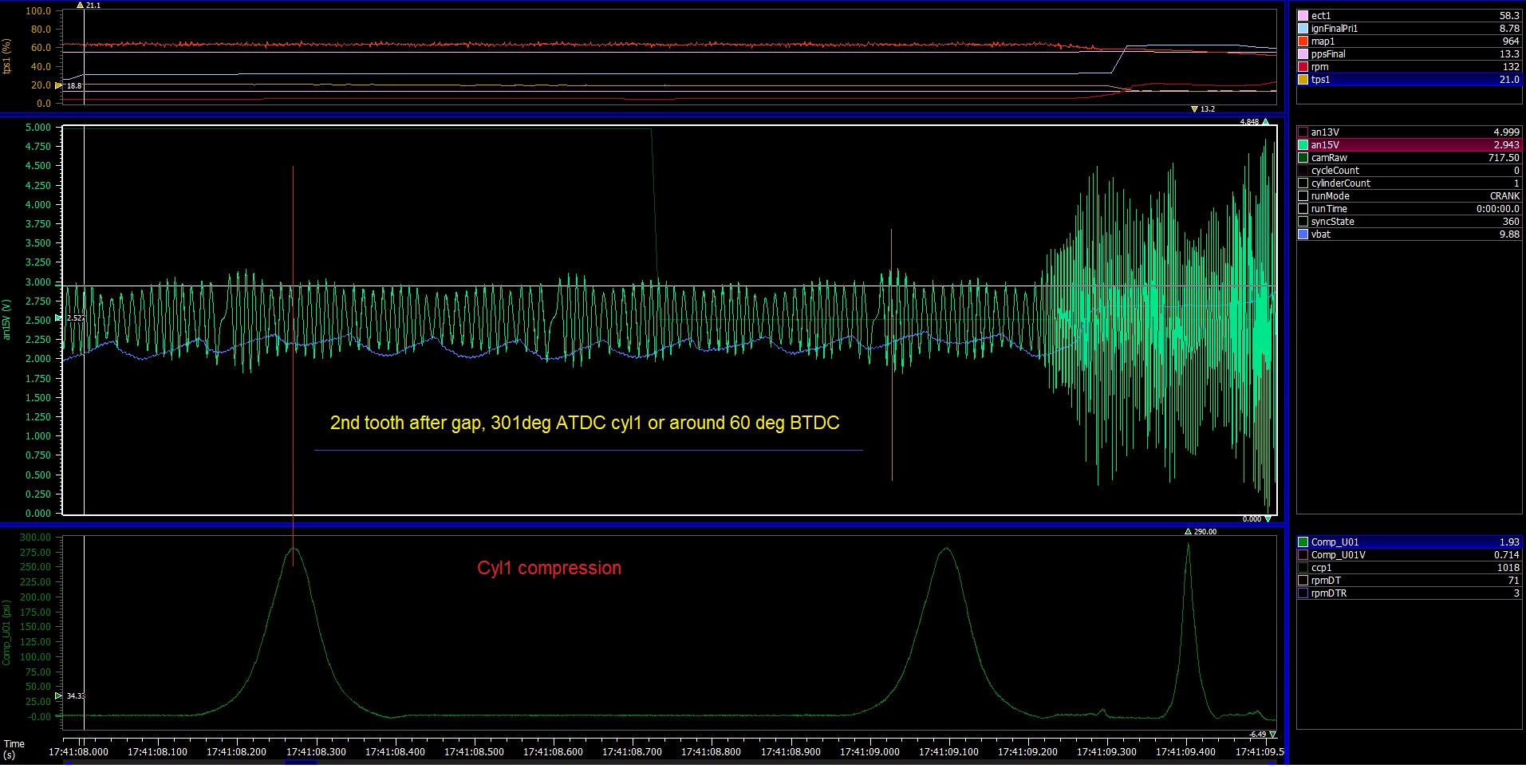This screenshot has width=1526, height=784.
Task: Toggle the an13V channel box on
Action: pyautogui.click(x=1303, y=132)
